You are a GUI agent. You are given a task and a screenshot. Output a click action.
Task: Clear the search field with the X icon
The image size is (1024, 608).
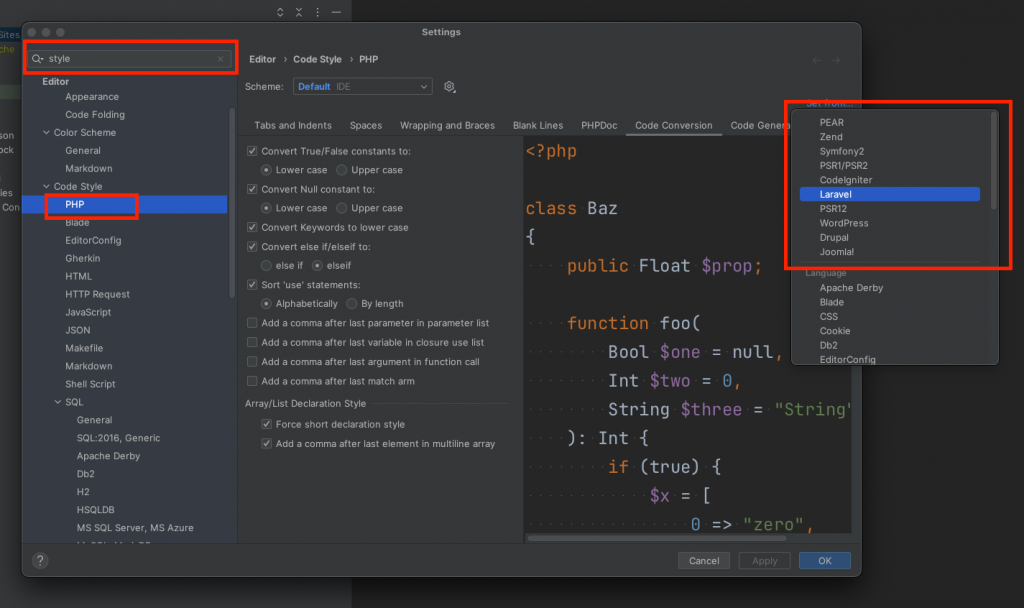point(221,59)
